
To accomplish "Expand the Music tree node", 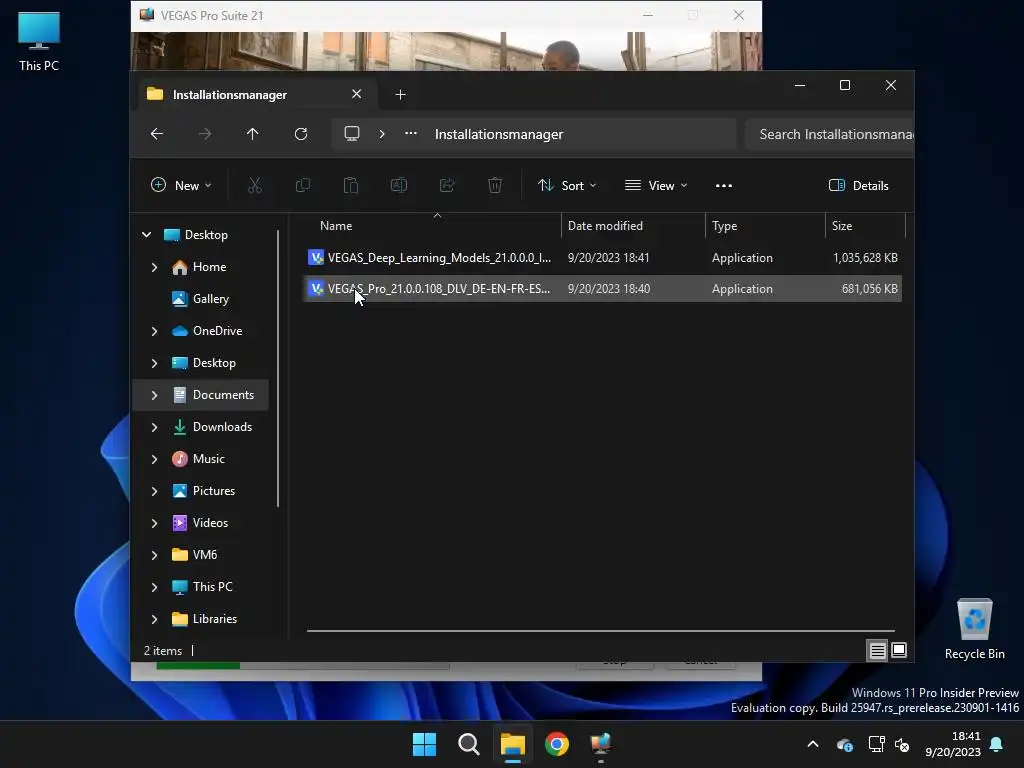I will [x=154, y=459].
